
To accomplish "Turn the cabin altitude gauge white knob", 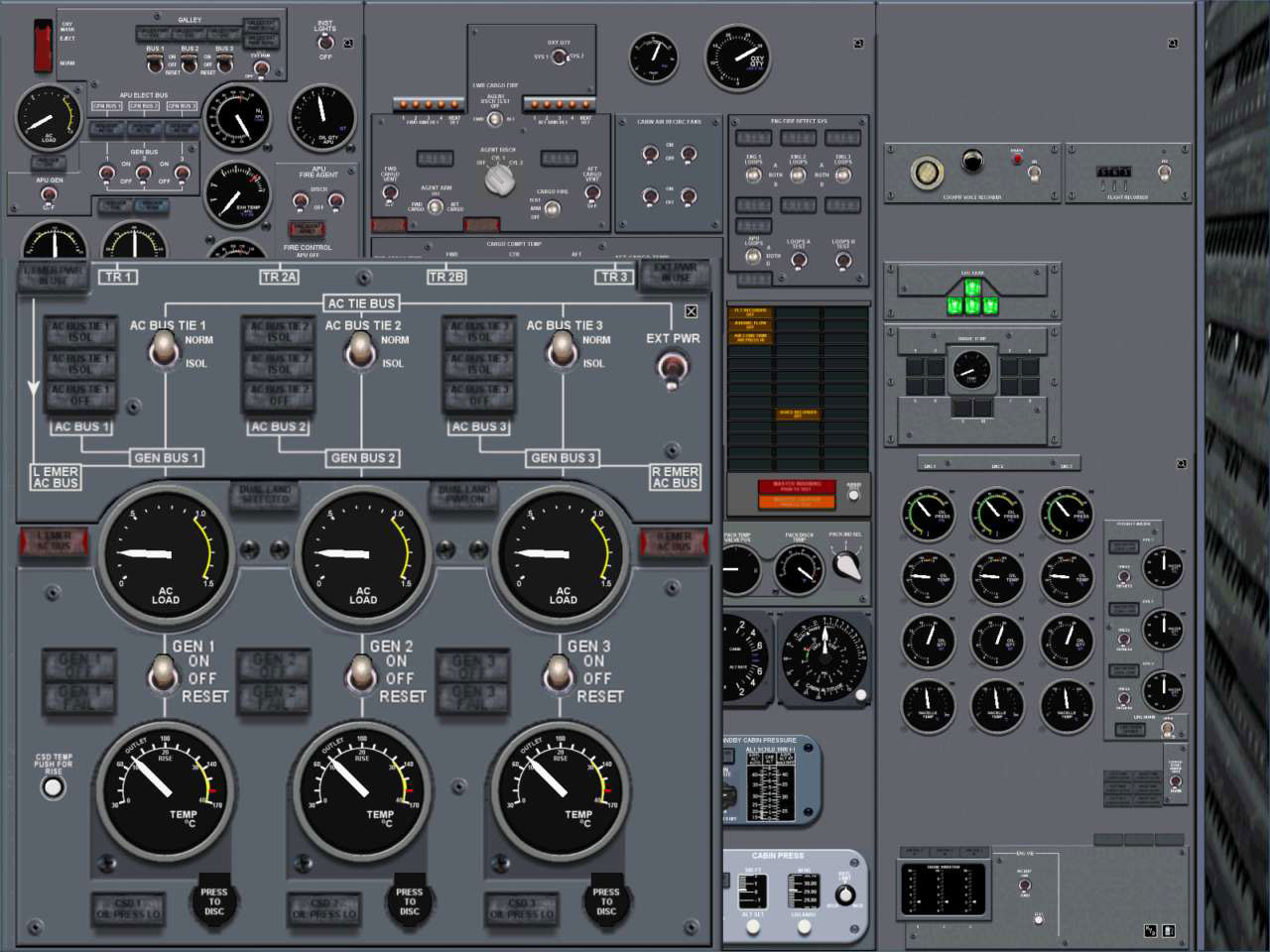I will tap(860, 694).
